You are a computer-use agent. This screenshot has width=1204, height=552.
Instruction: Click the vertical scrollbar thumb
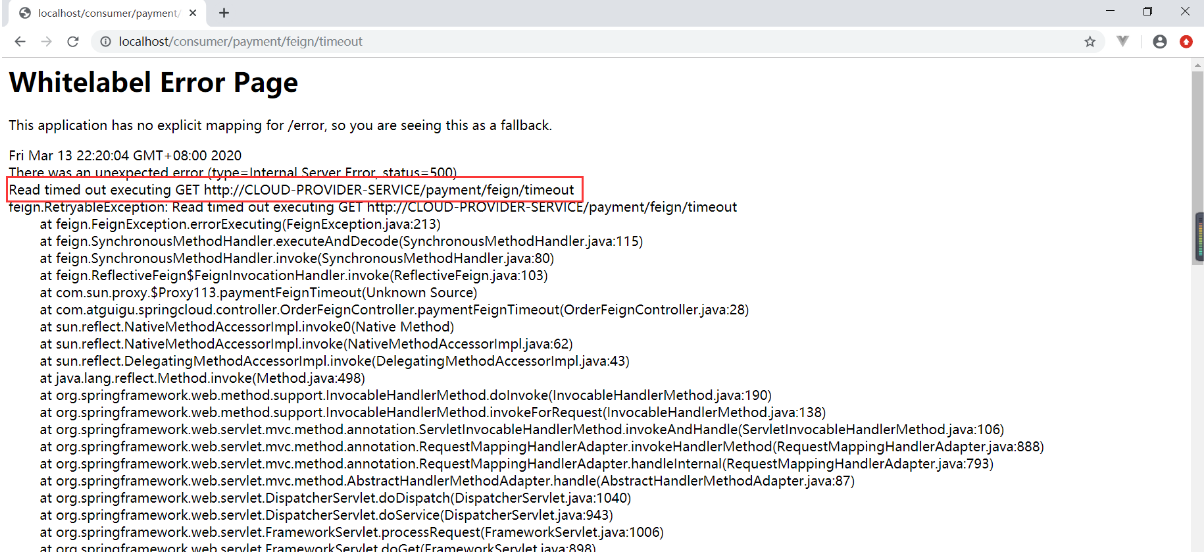pos(1197,237)
